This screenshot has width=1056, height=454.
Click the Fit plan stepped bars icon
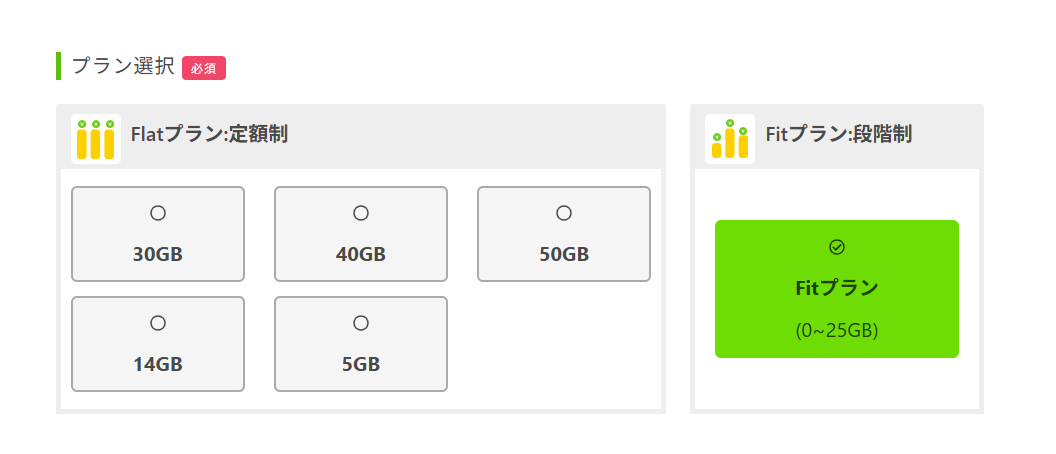point(730,138)
